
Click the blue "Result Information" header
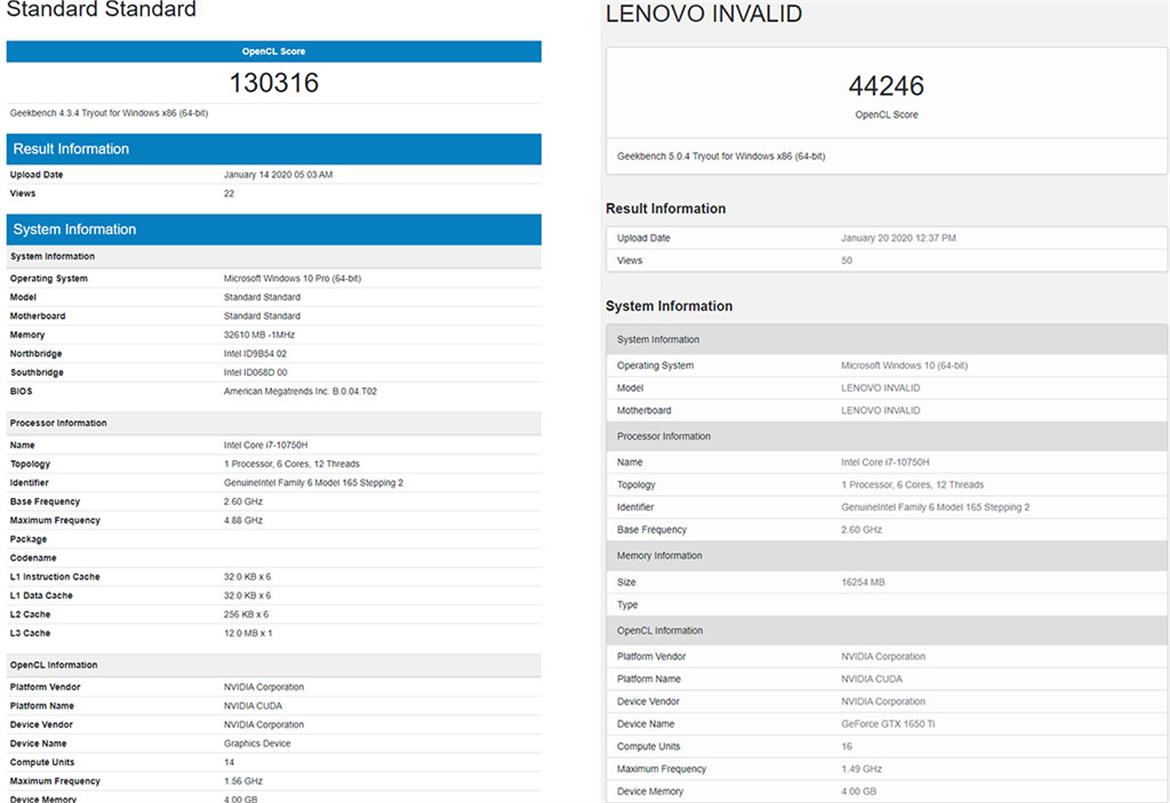coord(71,149)
